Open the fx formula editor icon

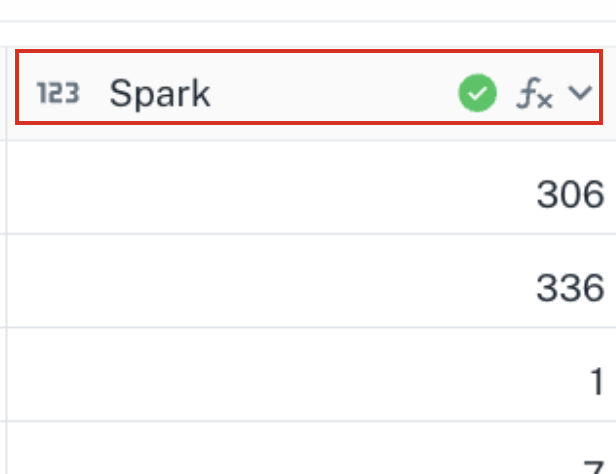point(534,93)
